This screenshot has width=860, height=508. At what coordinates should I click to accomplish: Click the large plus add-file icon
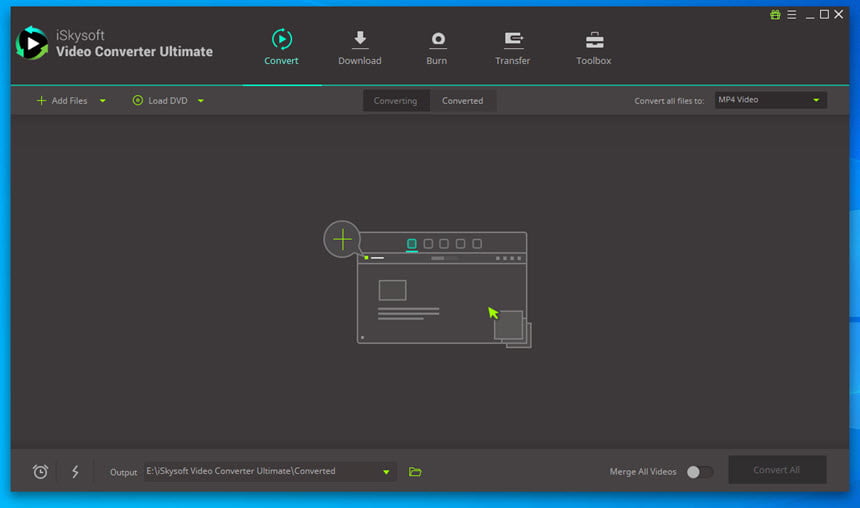coord(342,240)
